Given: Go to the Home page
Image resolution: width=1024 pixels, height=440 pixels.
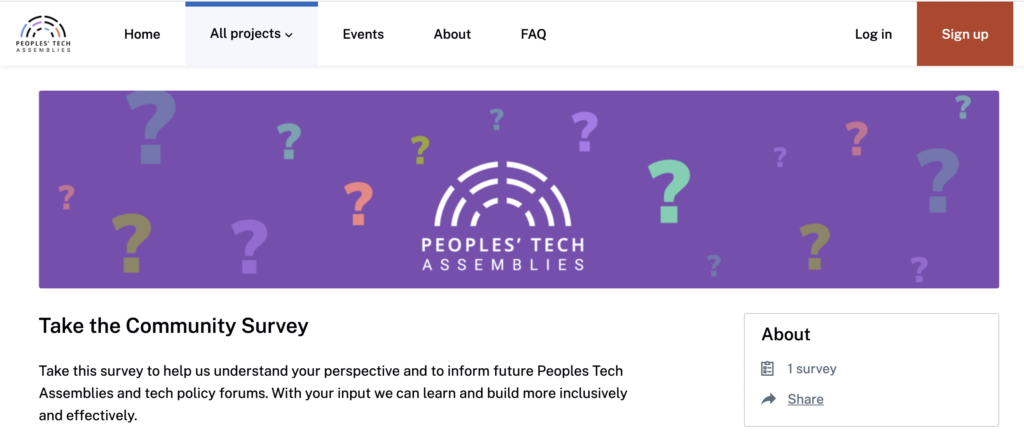Looking at the screenshot, I should (142, 35).
